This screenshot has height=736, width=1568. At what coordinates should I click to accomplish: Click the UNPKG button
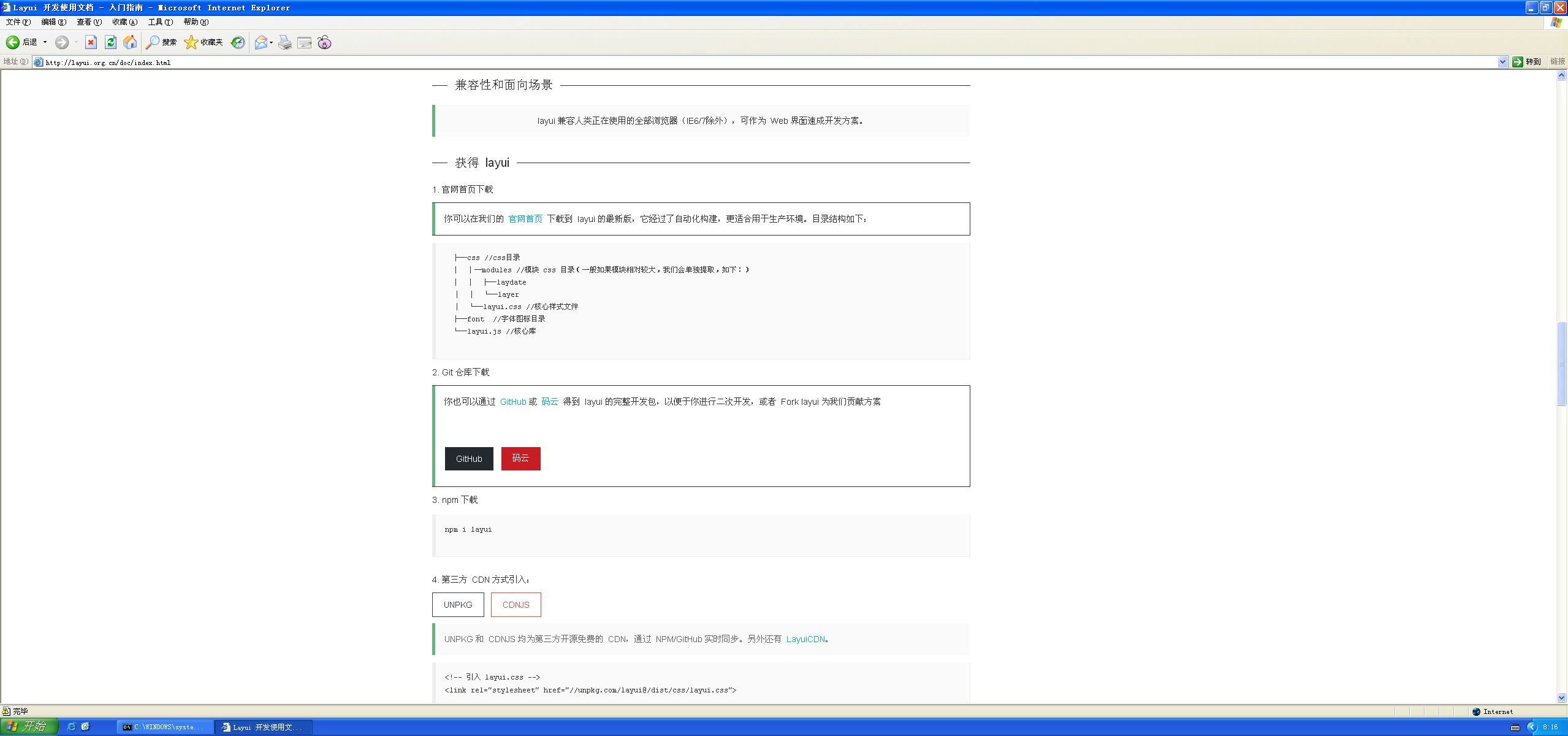pyautogui.click(x=458, y=605)
